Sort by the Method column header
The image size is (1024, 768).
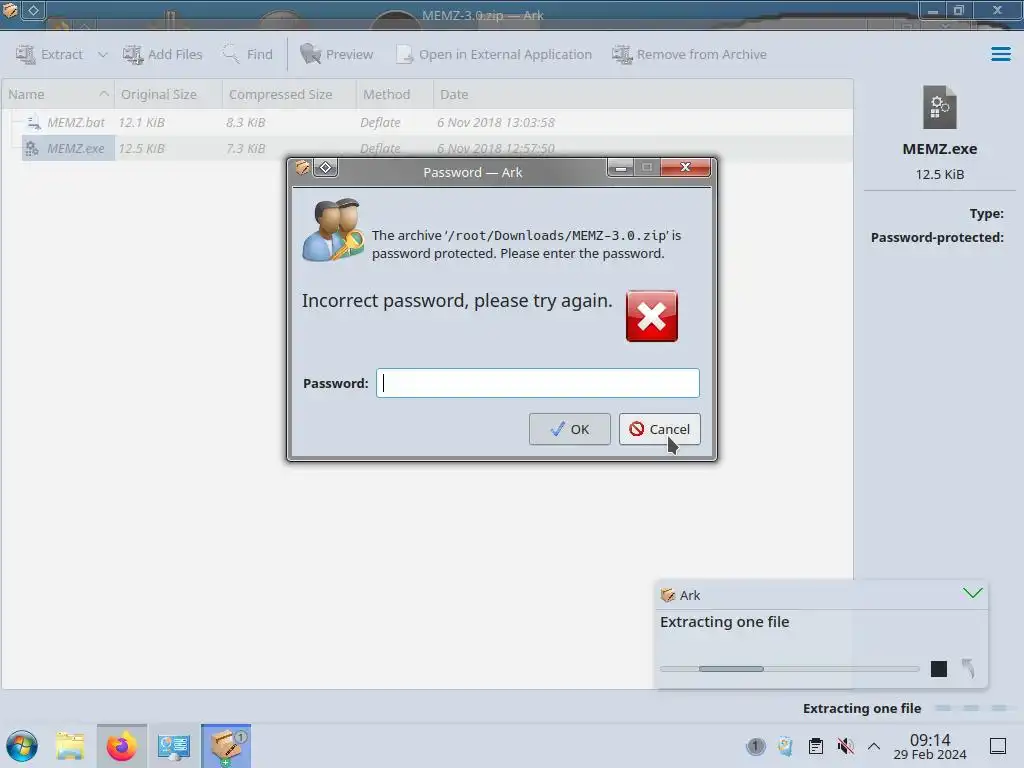394,94
